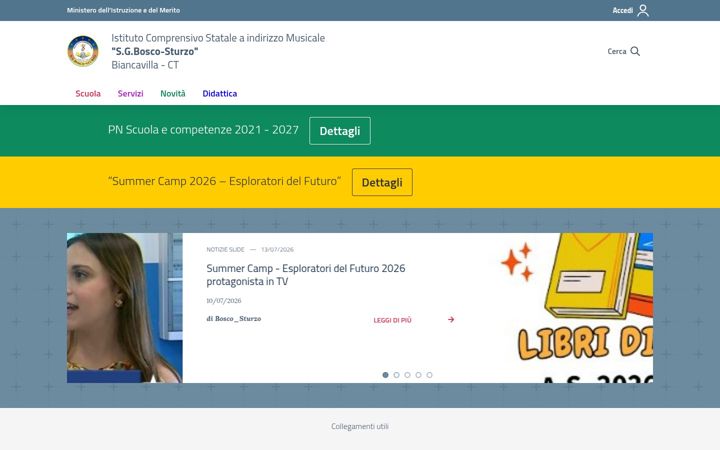This screenshot has width=720, height=450.
Task: Select the second carousel slide dot
Action: (396, 375)
